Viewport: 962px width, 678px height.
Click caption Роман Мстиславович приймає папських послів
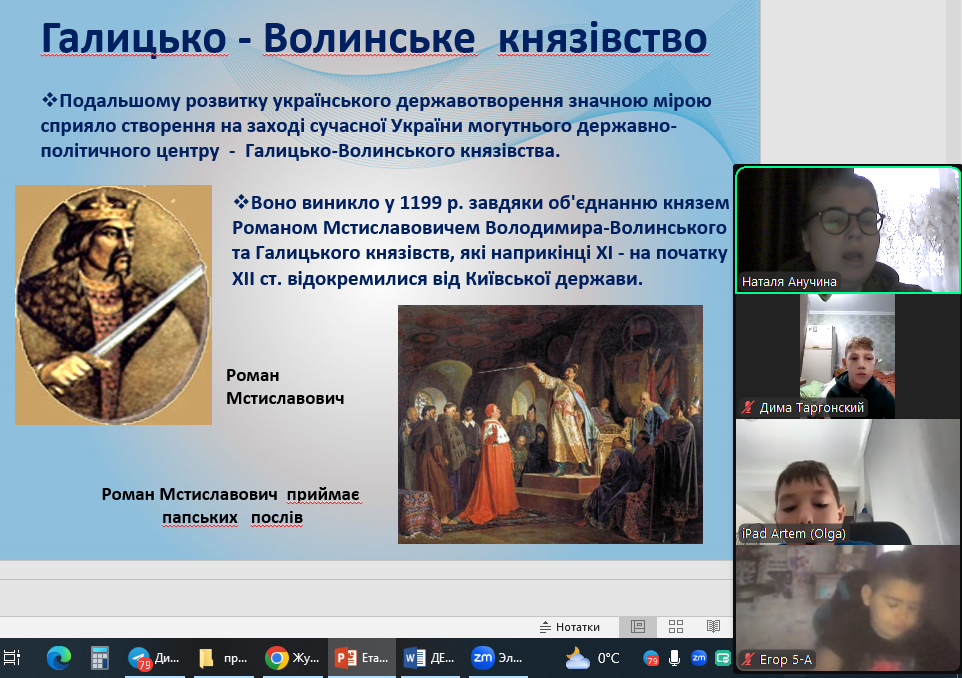[x=231, y=506]
